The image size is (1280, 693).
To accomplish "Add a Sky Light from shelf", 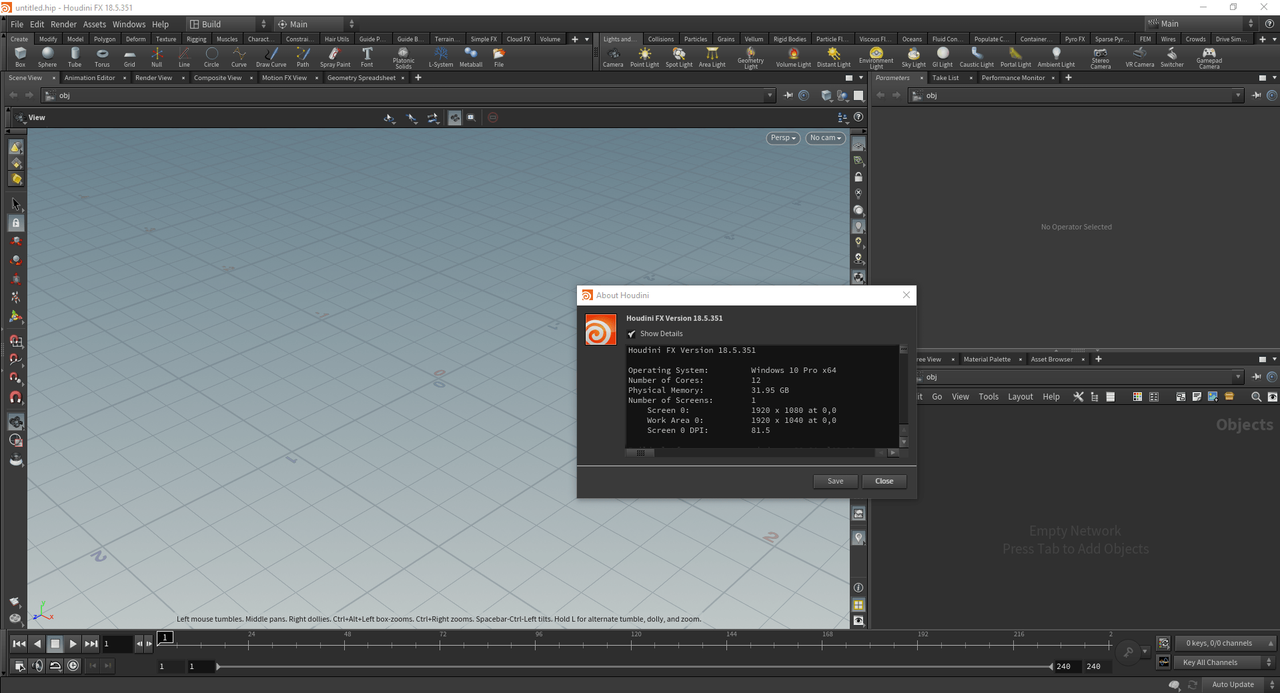I will click(x=913, y=57).
